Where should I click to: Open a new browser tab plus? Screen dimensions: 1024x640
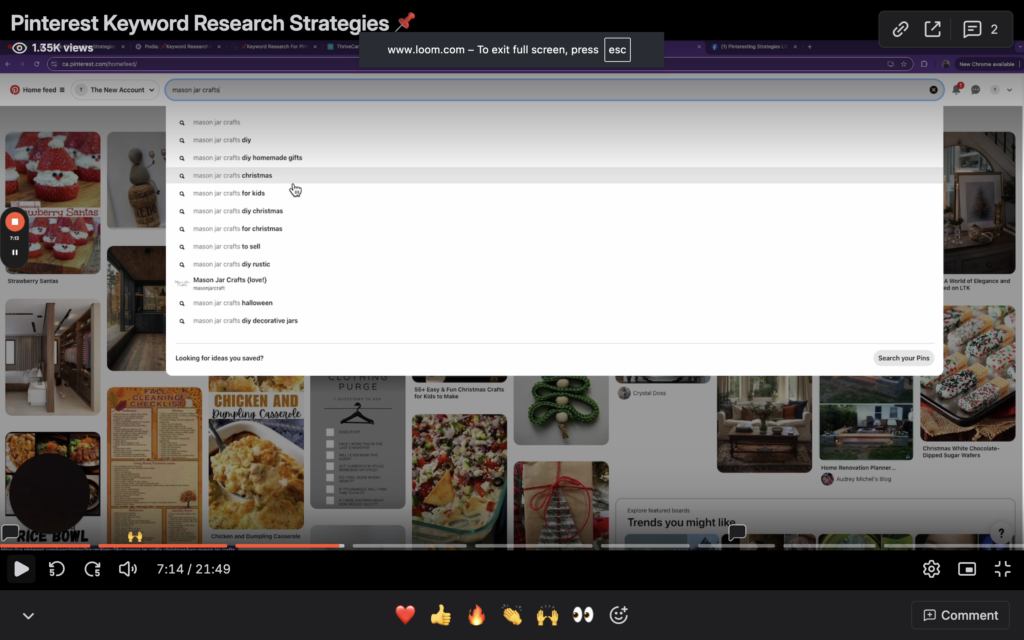click(810, 46)
